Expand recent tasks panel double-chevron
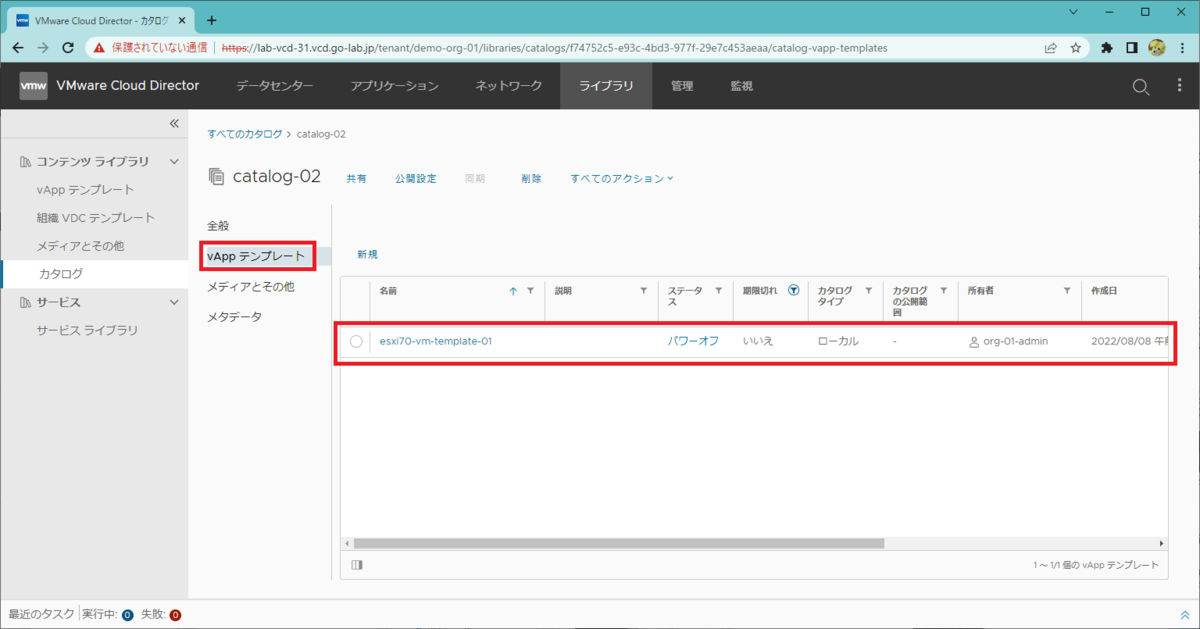Screen dimensions: 1200x629 (1185, 615)
